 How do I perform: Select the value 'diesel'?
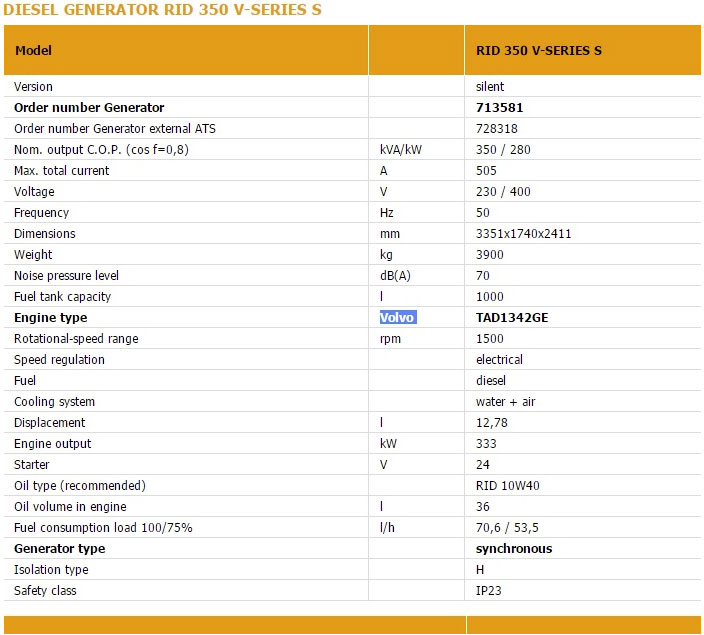(491, 381)
